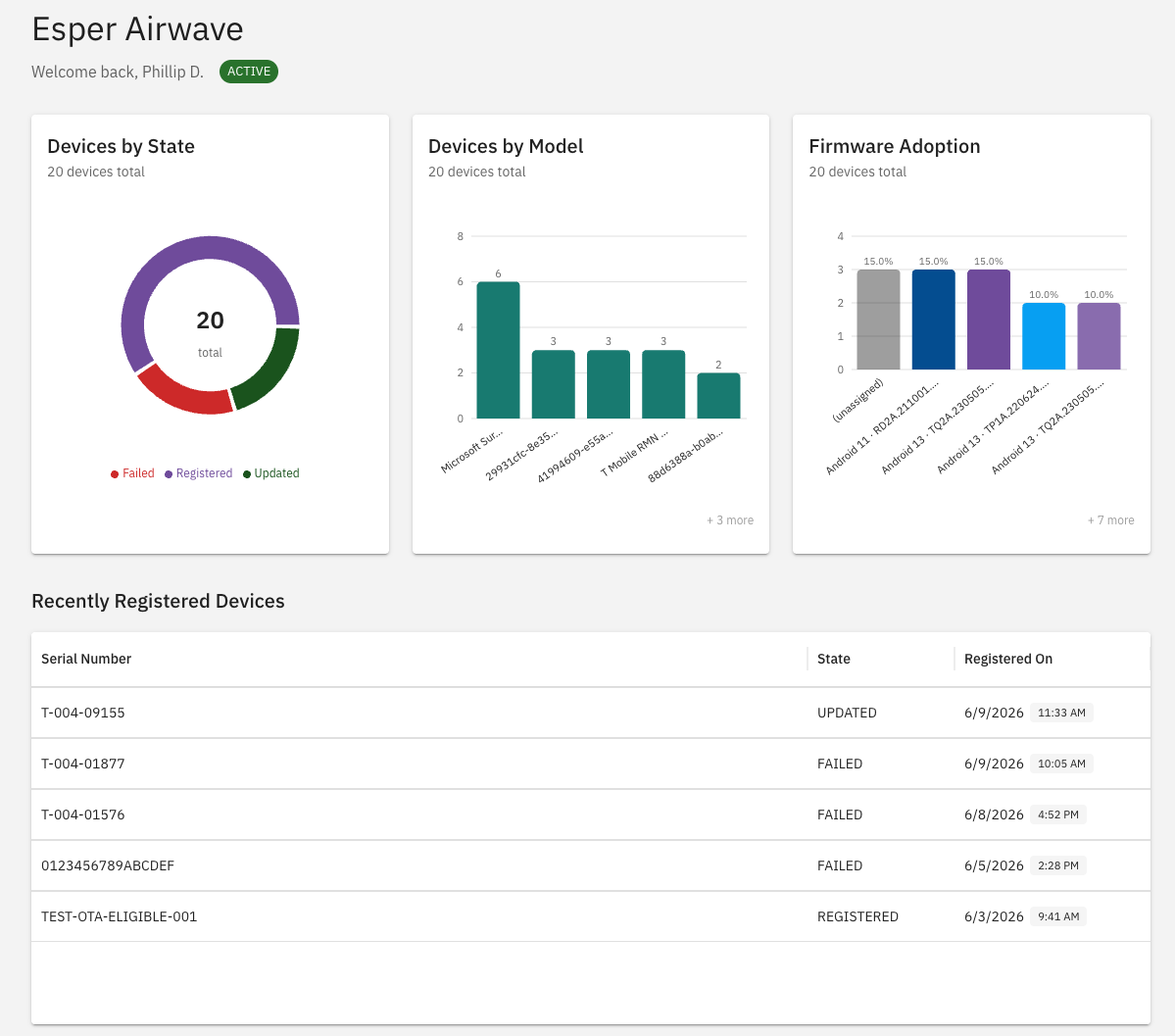Select serial number T-004-01877
Image resolution: width=1175 pixels, height=1036 pixels.
(83, 764)
